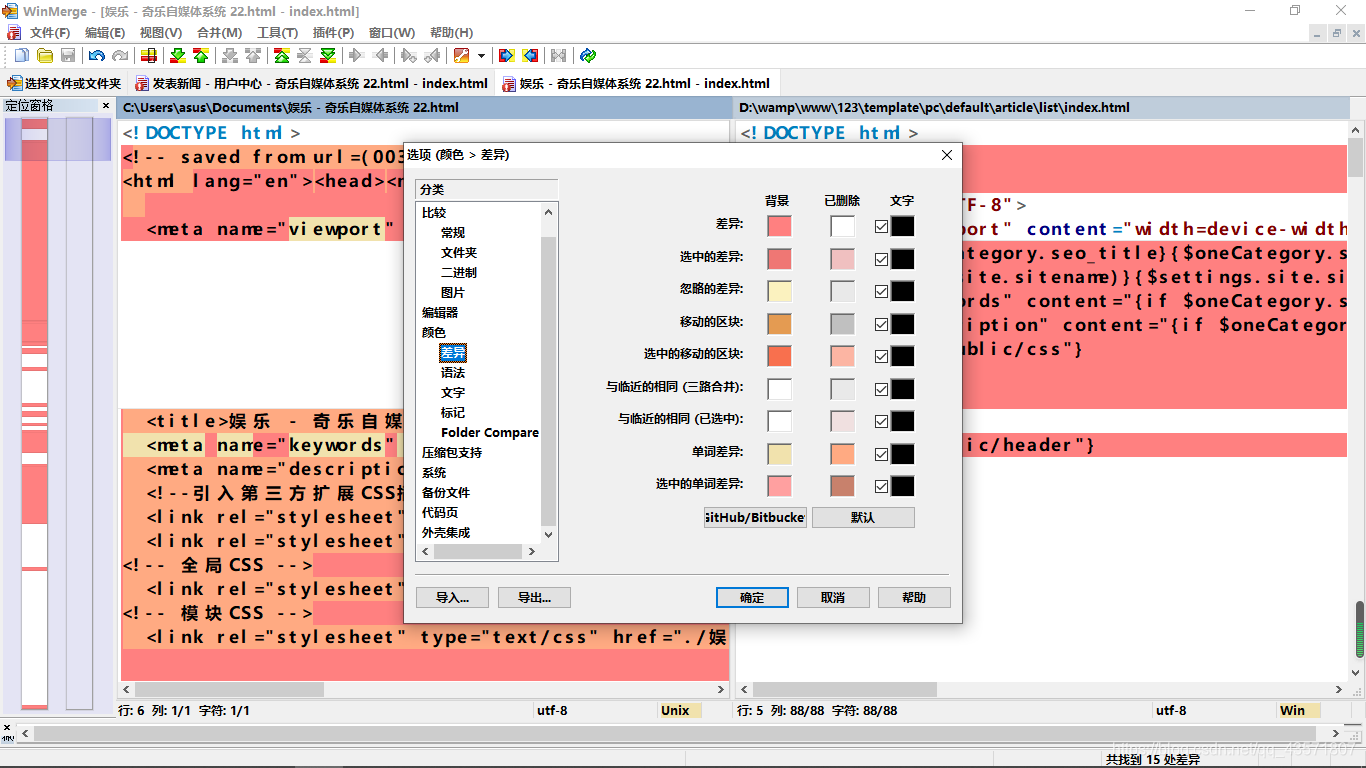Select the 编辑器 category
The height and width of the screenshot is (768, 1366).
point(440,312)
